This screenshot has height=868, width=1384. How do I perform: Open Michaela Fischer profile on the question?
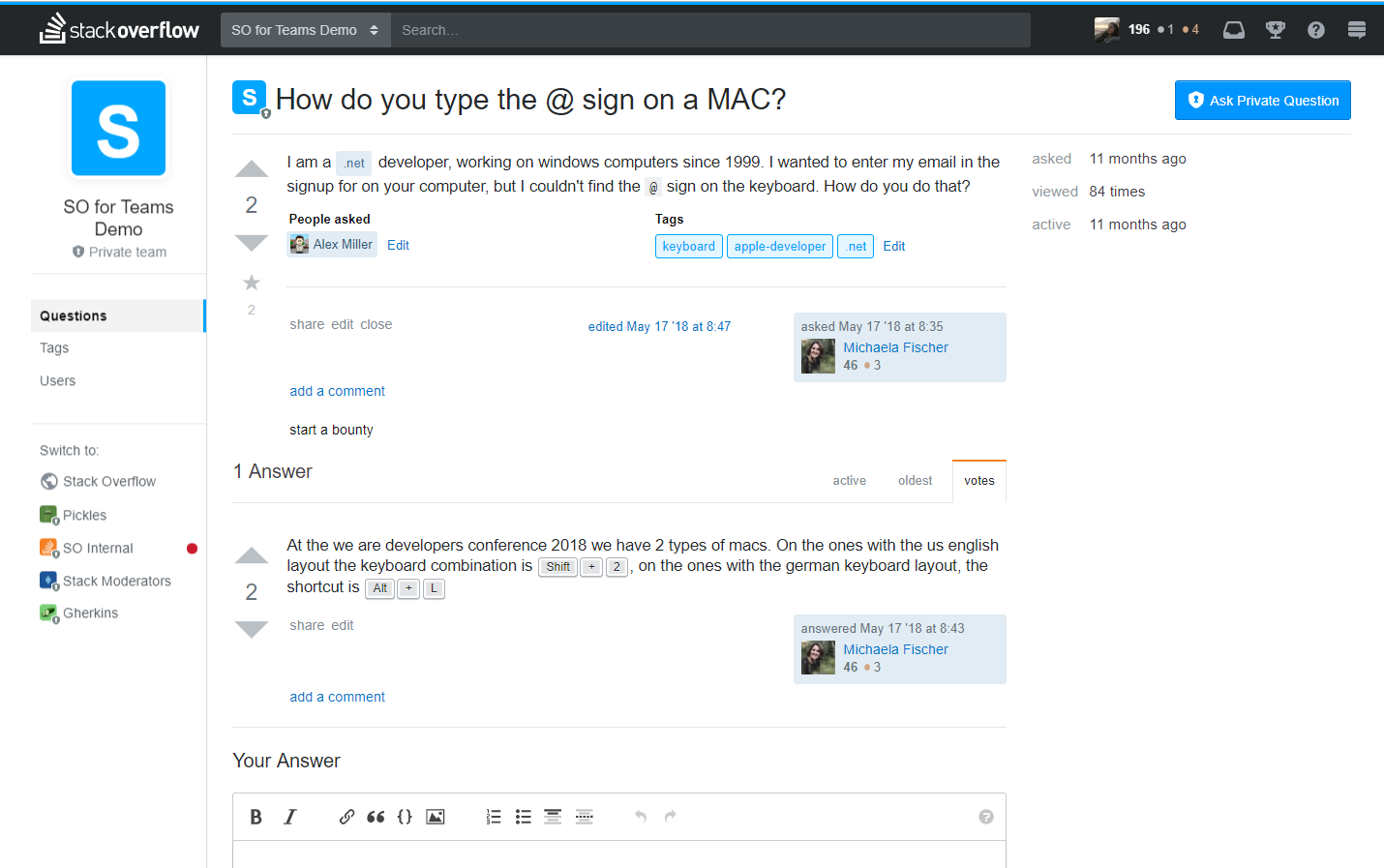point(895,347)
